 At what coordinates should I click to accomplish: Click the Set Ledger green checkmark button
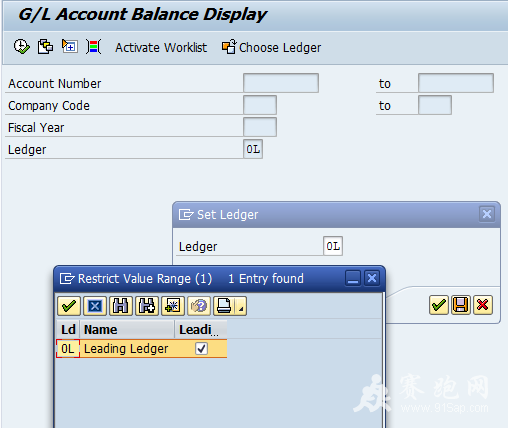pyautogui.click(x=439, y=305)
